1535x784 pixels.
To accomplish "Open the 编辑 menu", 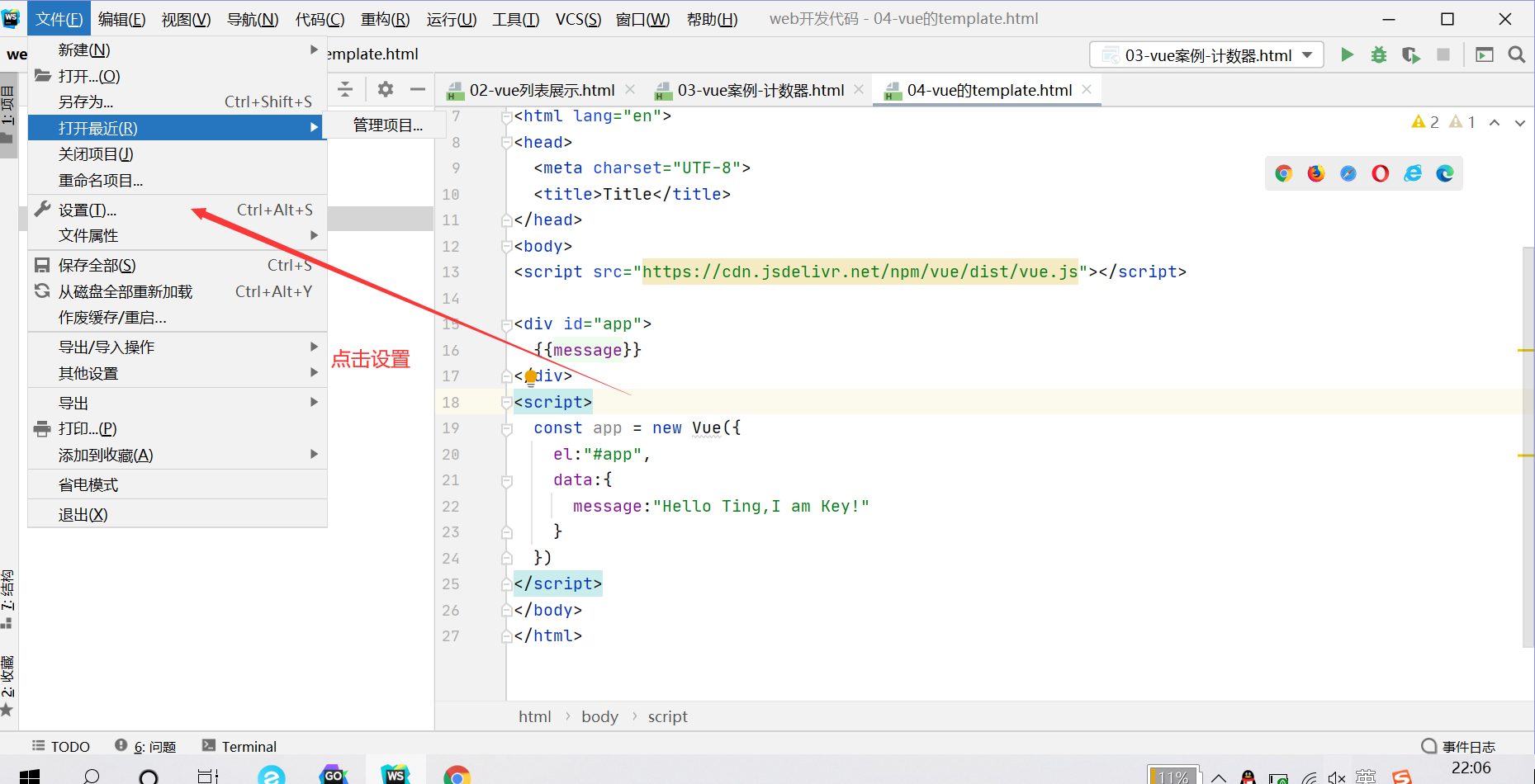I will pyautogui.click(x=121, y=19).
